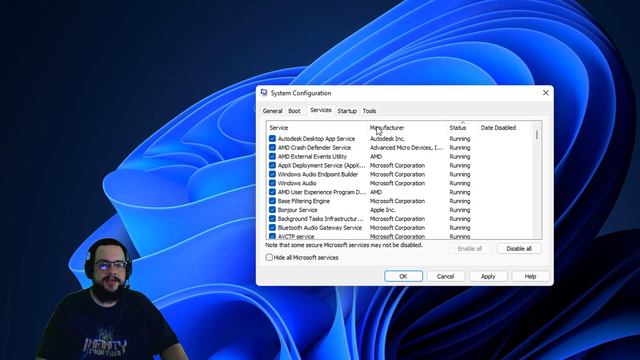Uncheck AMD User Experience Program checkbox
This screenshot has height=360, width=640.
click(272, 192)
